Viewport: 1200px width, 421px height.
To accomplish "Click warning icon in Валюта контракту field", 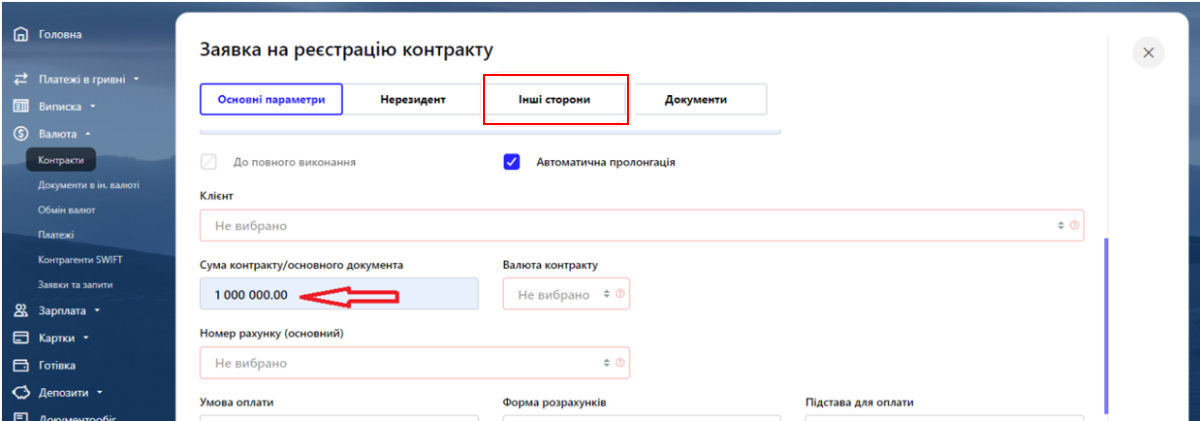I will [620, 294].
